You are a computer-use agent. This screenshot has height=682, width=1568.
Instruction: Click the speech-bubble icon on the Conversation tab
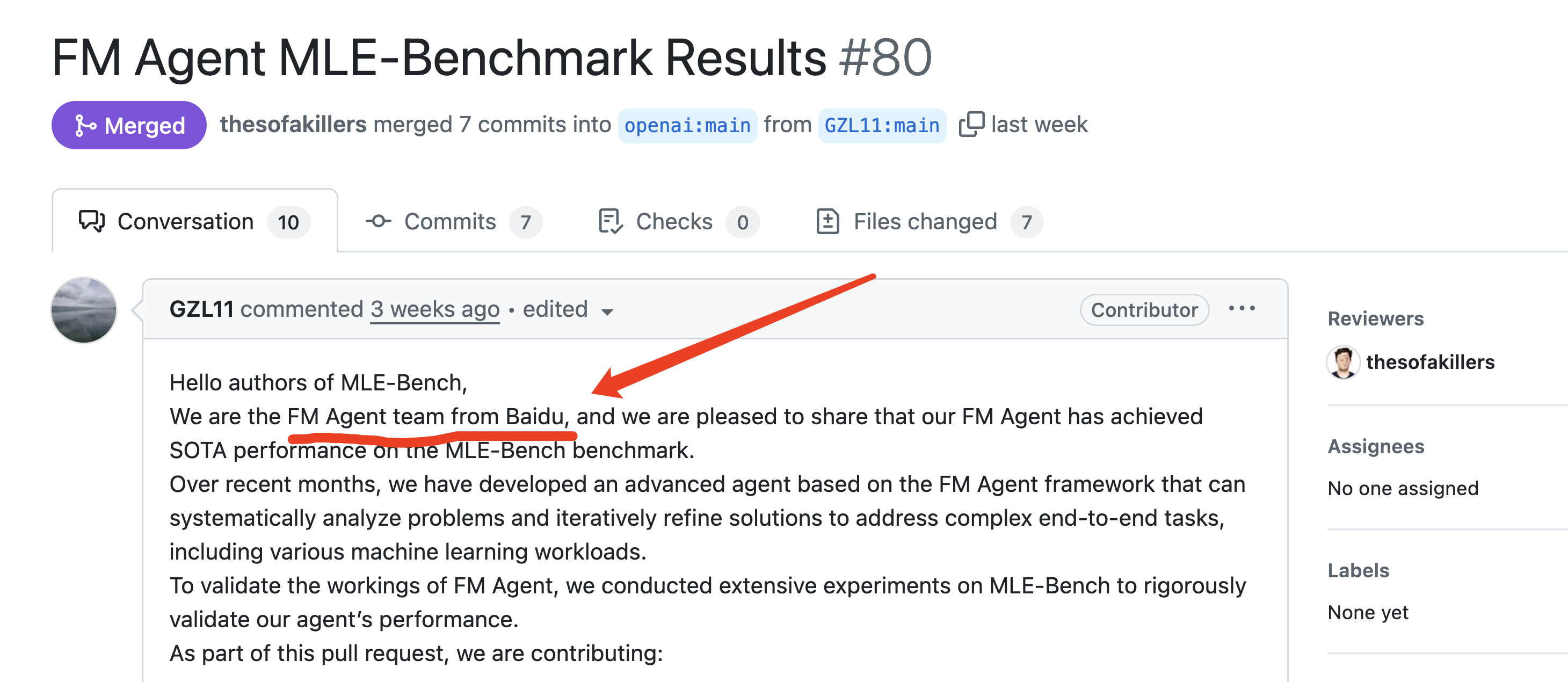coord(91,221)
